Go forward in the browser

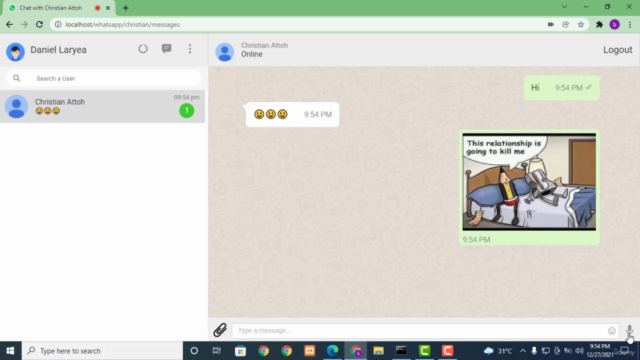coord(24,24)
